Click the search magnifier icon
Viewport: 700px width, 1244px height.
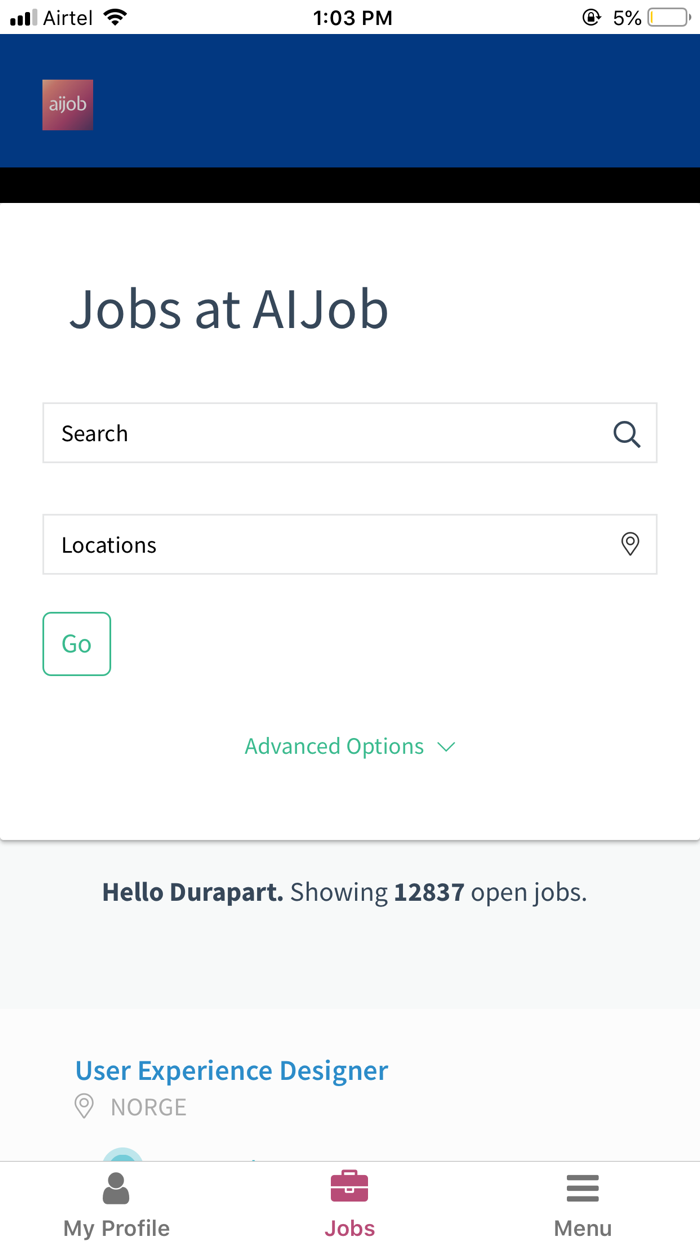(627, 433)
